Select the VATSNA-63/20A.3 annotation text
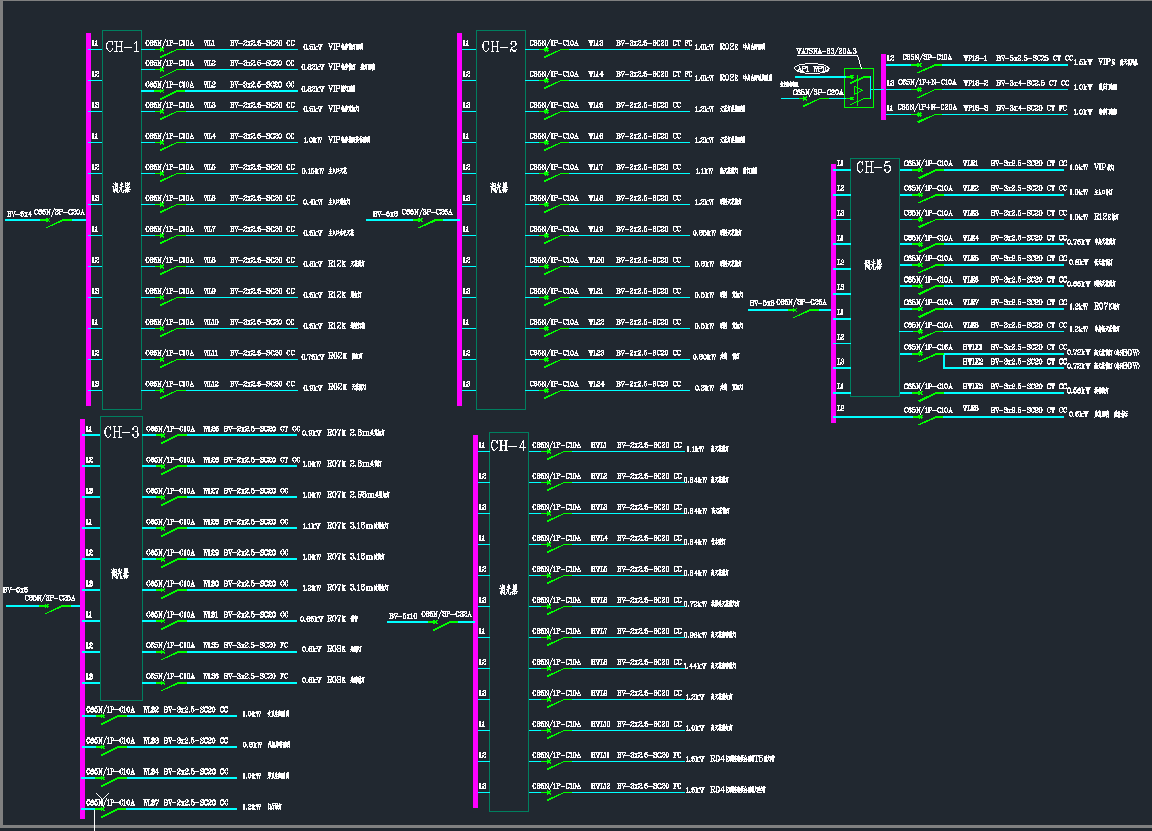This screenshot has height=831, width=1152. pos(826,50)
